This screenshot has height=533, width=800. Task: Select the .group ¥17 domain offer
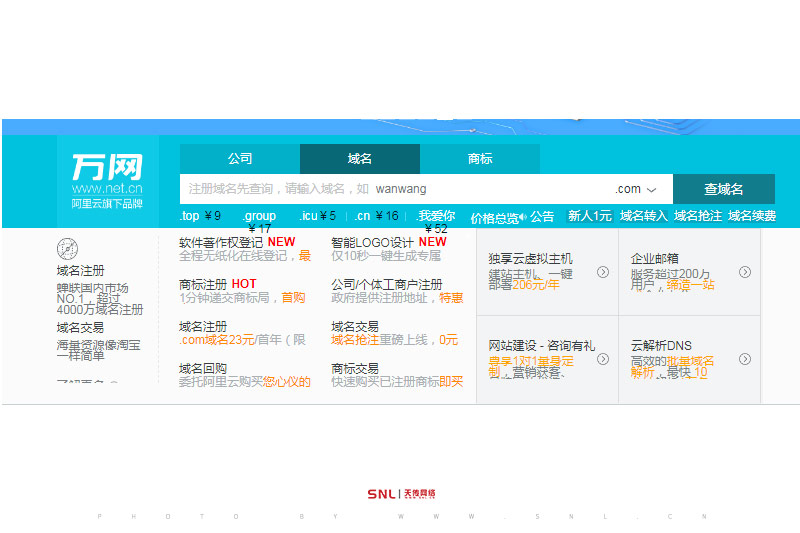[259, 222]
